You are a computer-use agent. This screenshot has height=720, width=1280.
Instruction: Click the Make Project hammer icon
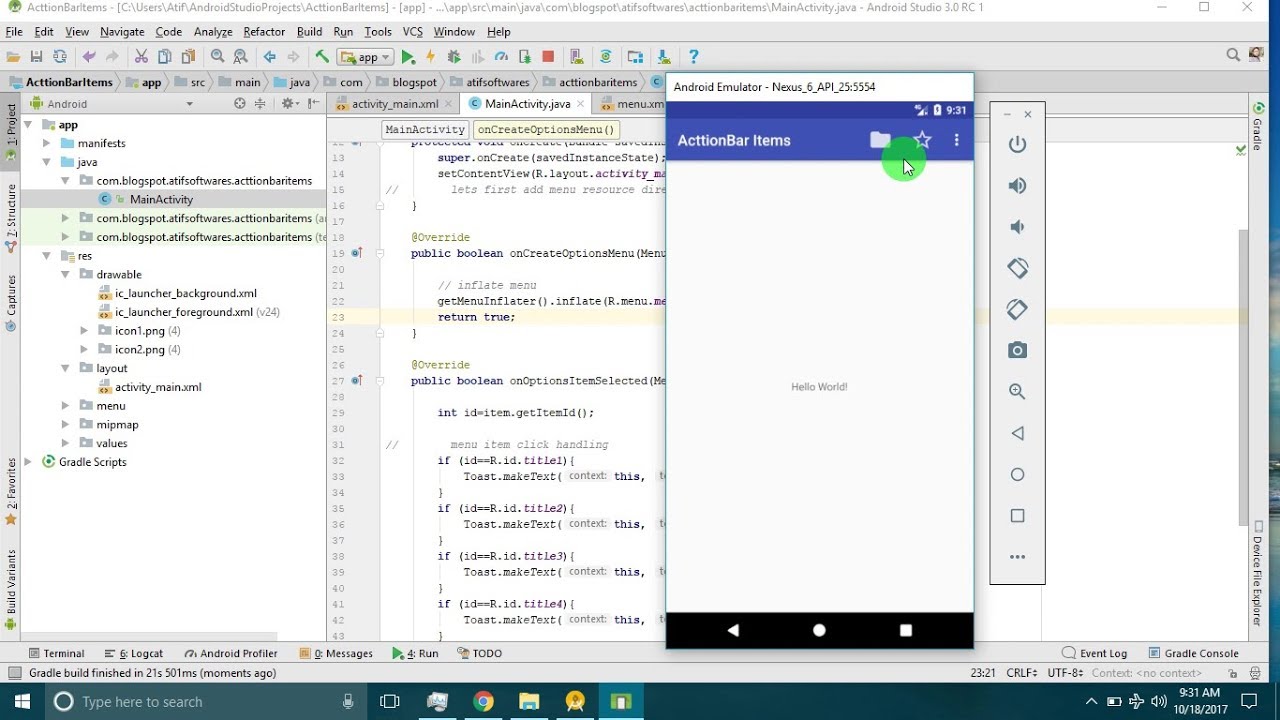322,57
